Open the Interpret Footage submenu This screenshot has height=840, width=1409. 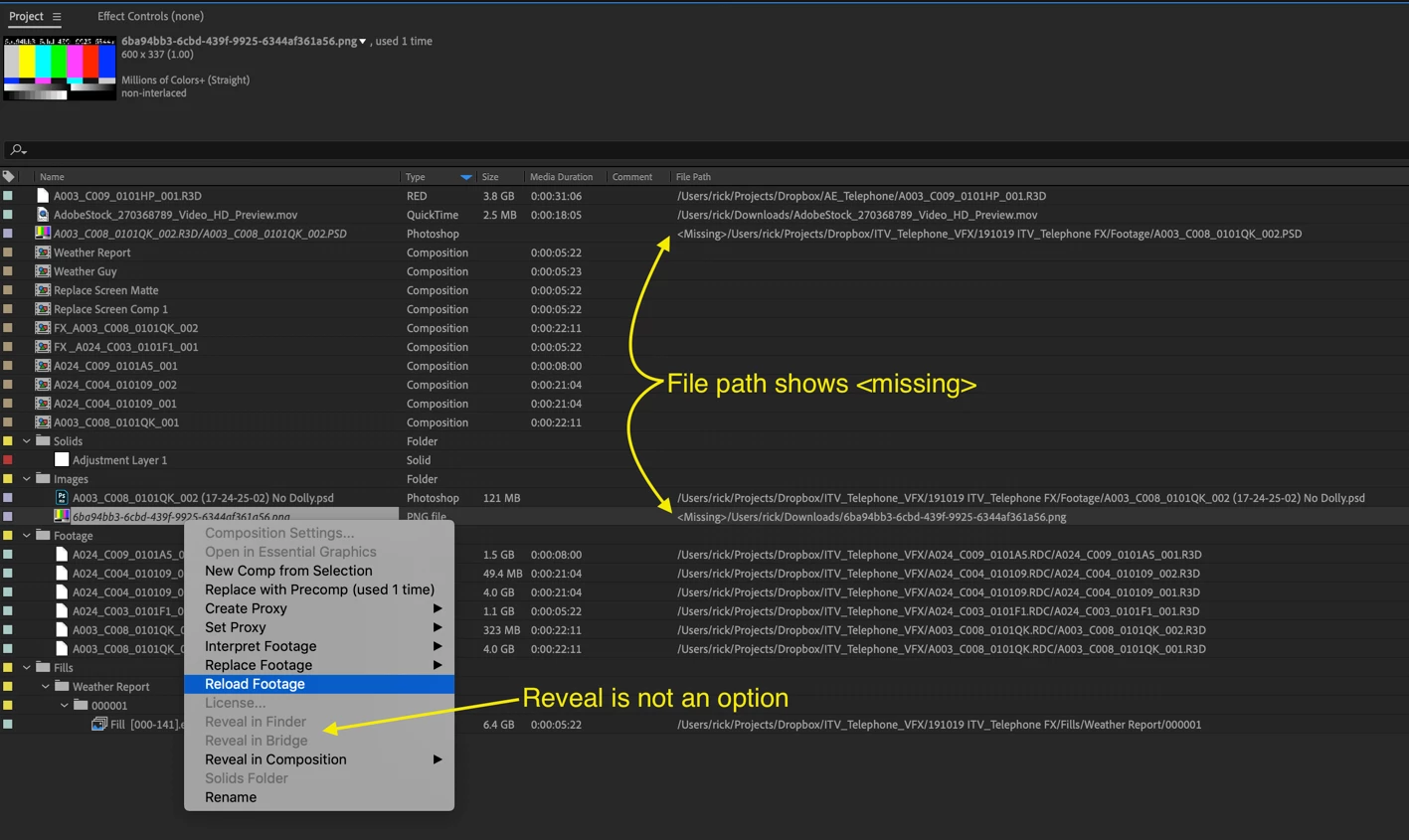(x=319, y=646)
